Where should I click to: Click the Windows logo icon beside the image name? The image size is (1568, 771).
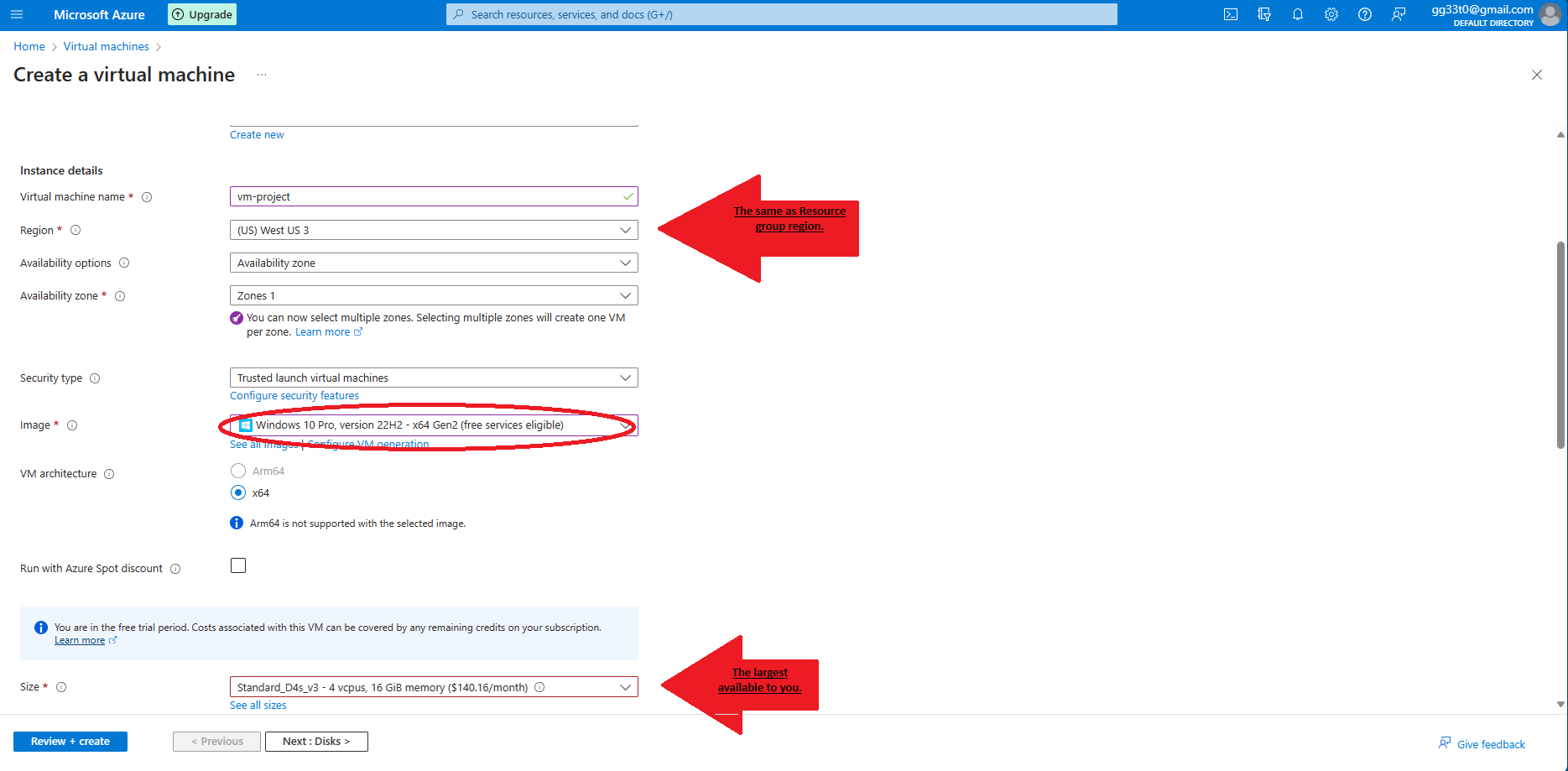245,425
